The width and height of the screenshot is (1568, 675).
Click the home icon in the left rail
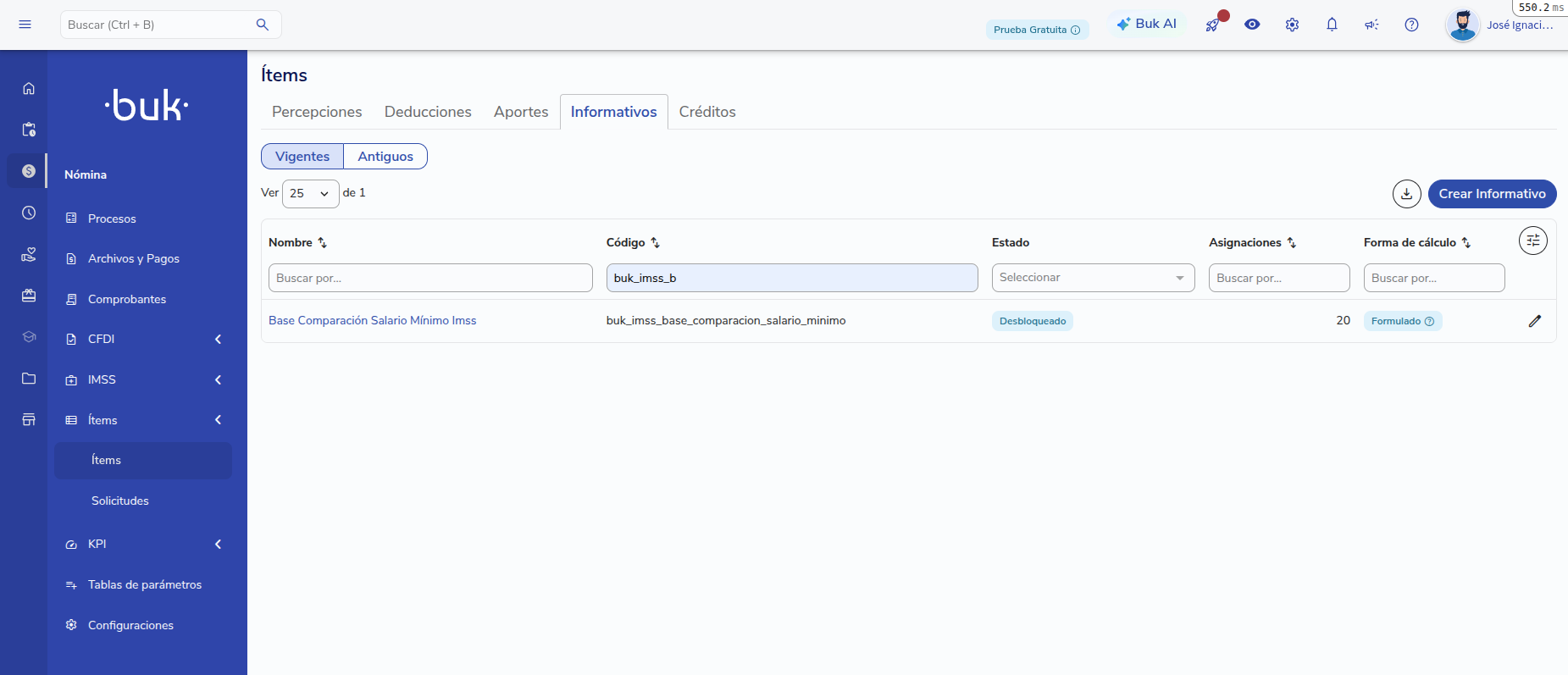(x=29, y=88)
